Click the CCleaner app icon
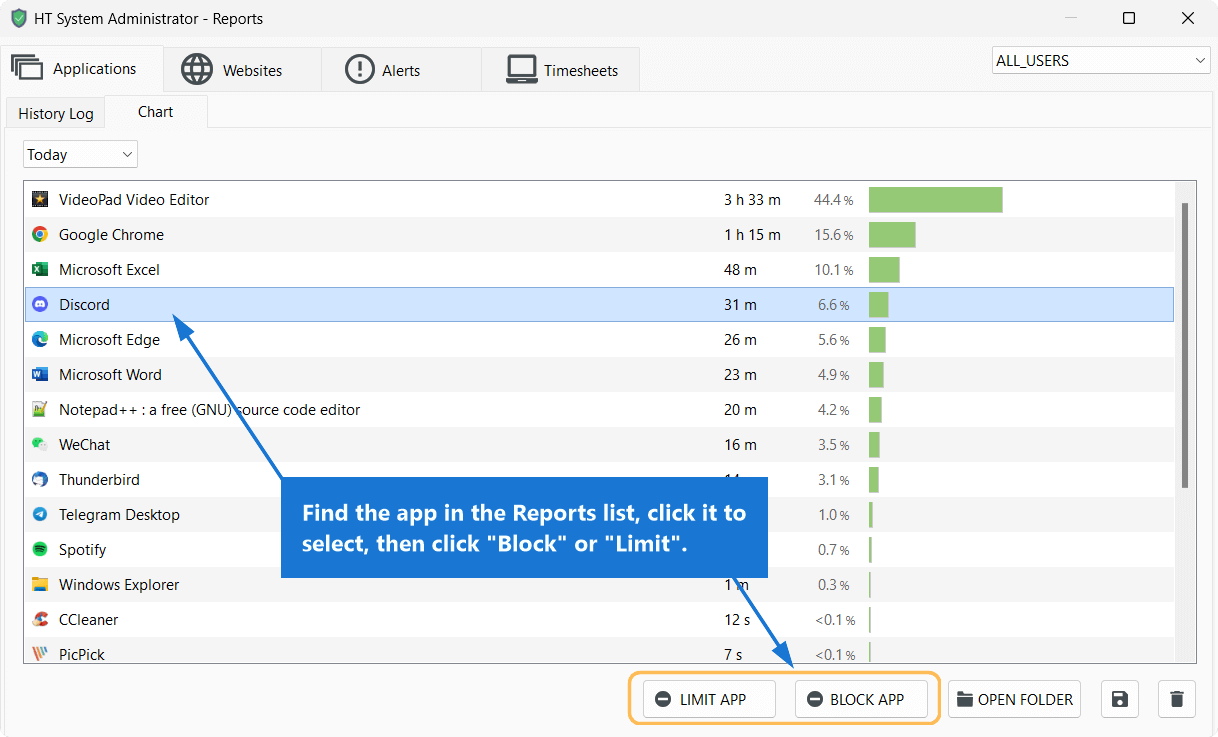The image size is (1218, 737). (40, 620)
